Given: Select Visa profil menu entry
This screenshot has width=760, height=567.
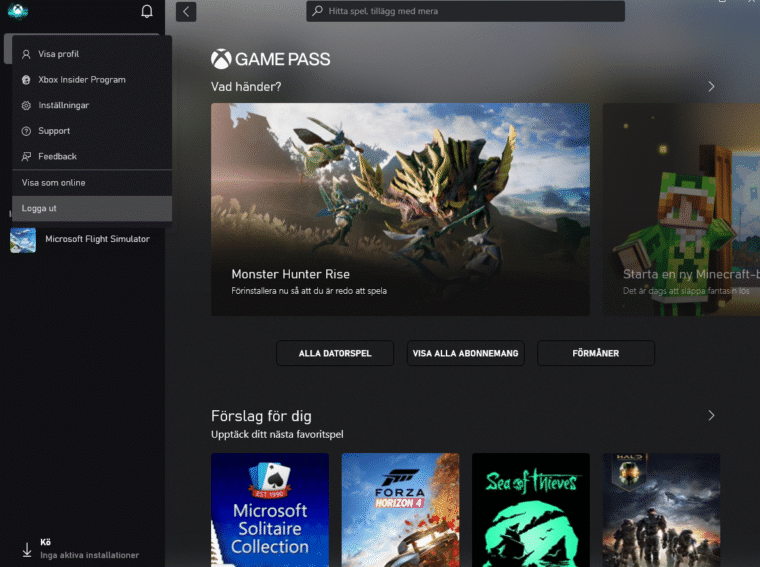Looking at the screenshot, I should click(92, 54).
